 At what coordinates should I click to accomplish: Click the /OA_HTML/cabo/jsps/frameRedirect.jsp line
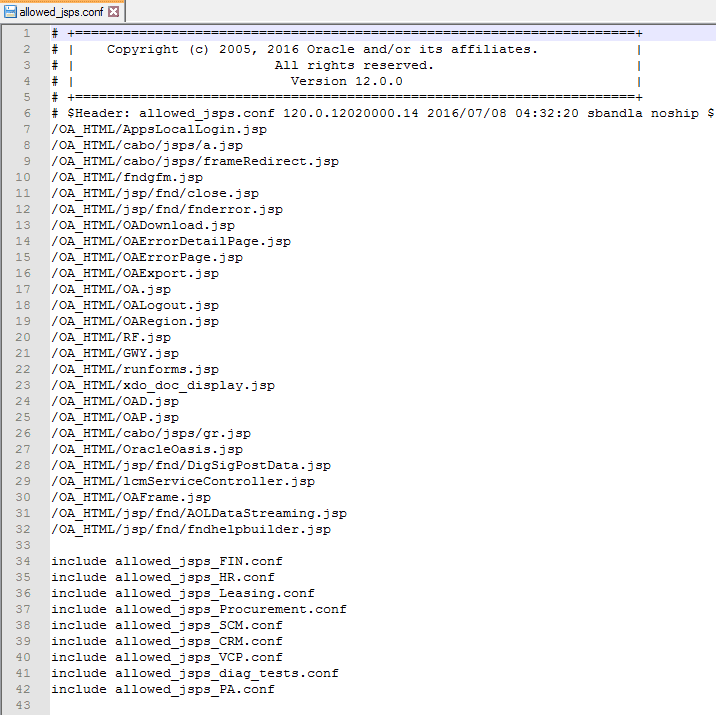click(195, 161)
